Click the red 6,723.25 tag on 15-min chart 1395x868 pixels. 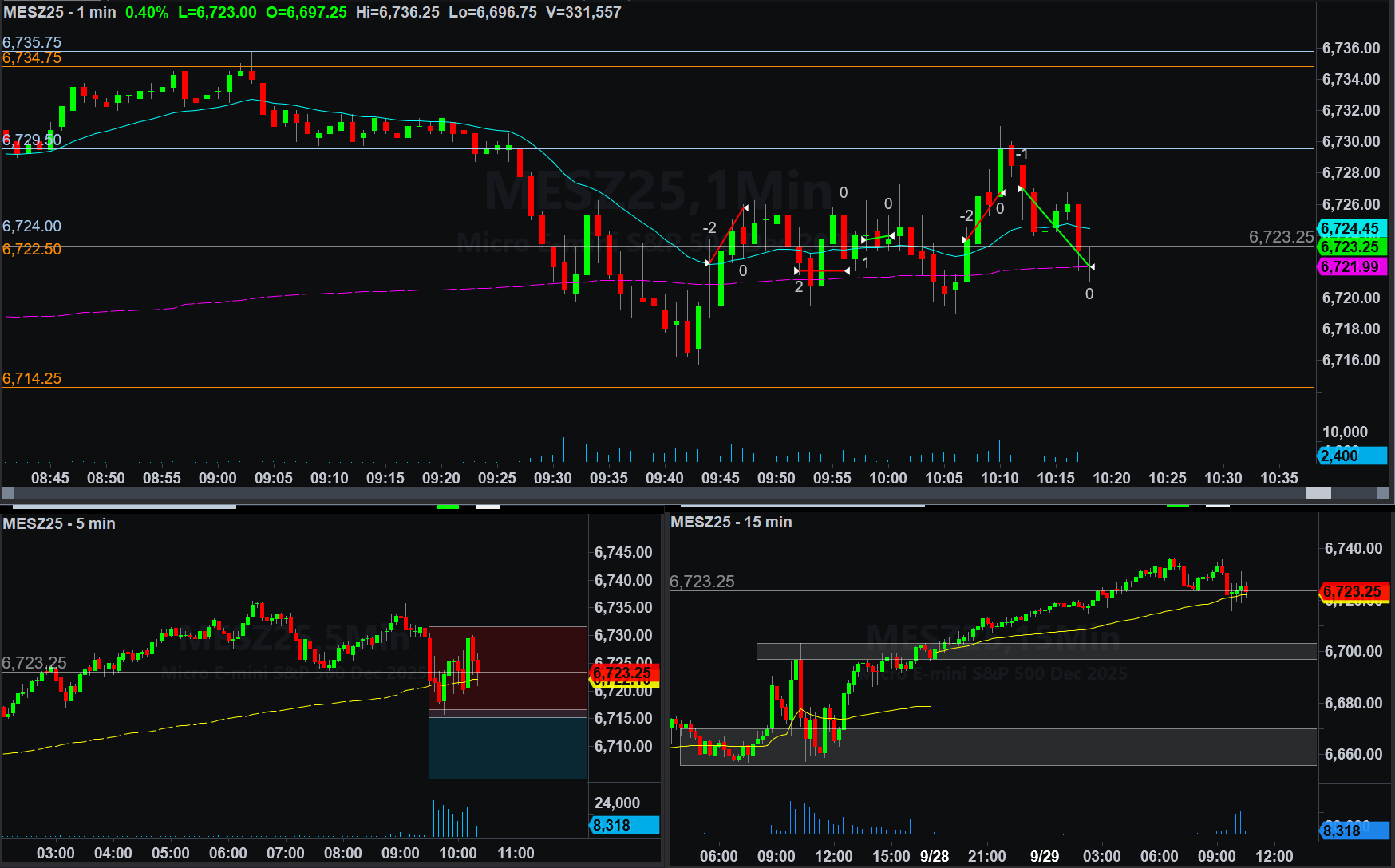[1354, 591]
